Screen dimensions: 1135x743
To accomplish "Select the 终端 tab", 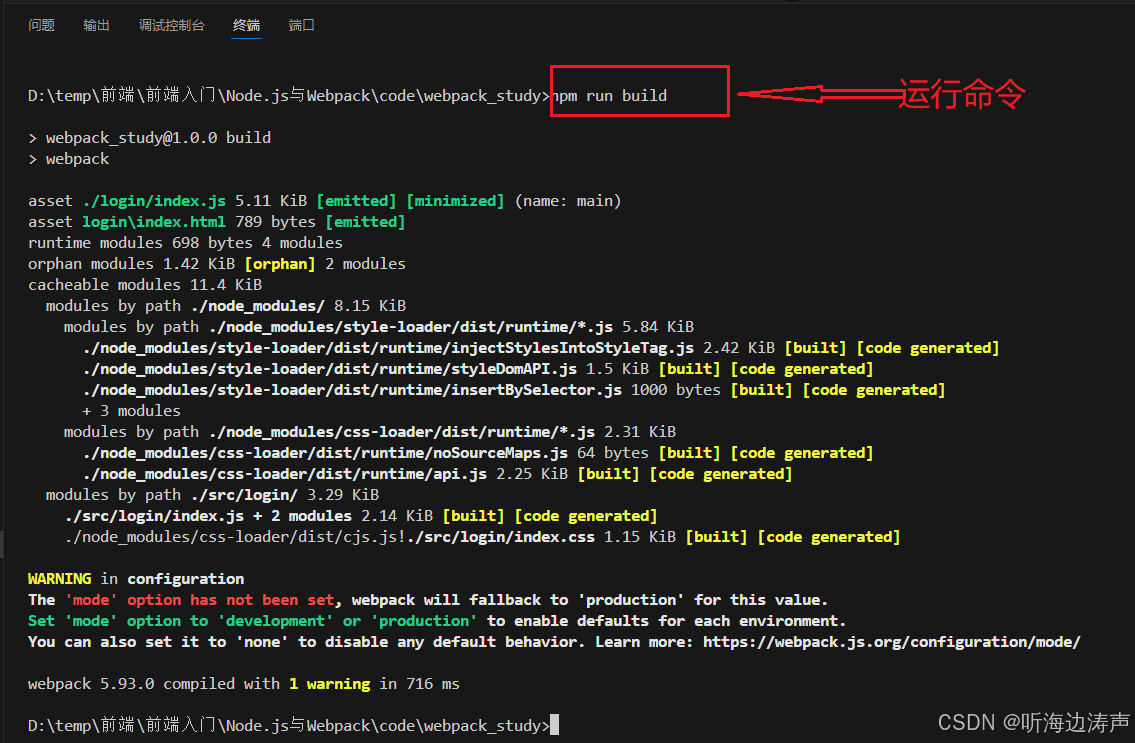I will click(x=246, y=25).
